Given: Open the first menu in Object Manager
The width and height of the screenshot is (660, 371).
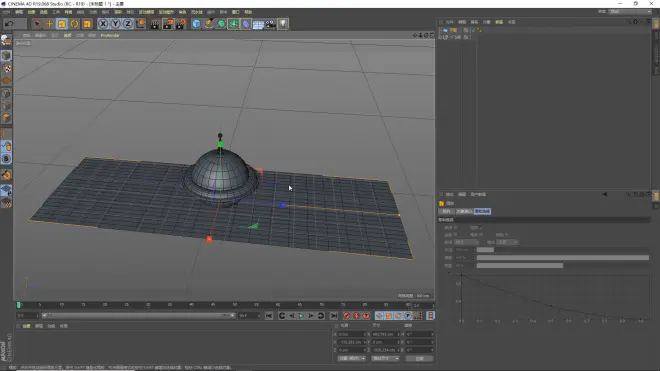Looking at the screenshot, I should (x=450, y=22).
